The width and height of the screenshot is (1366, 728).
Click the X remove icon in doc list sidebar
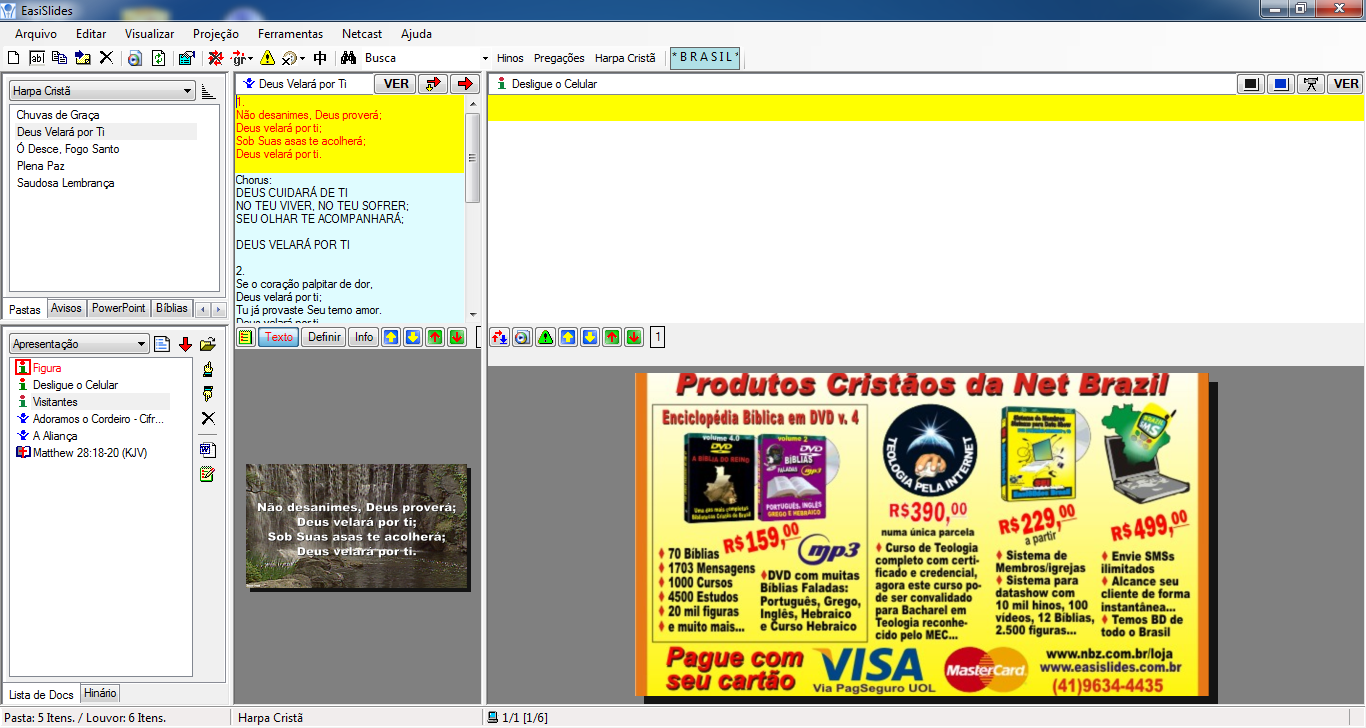[x=208, y=418]
